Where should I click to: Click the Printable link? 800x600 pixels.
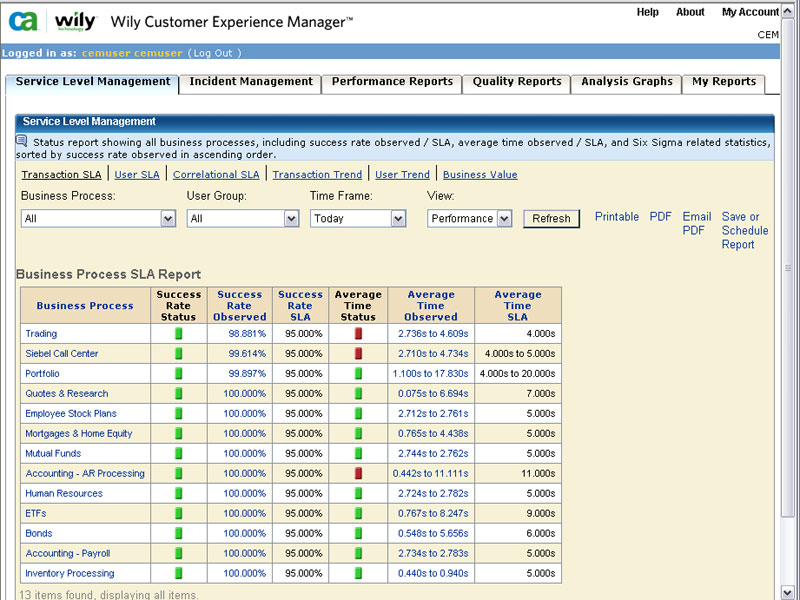(617, 217)
